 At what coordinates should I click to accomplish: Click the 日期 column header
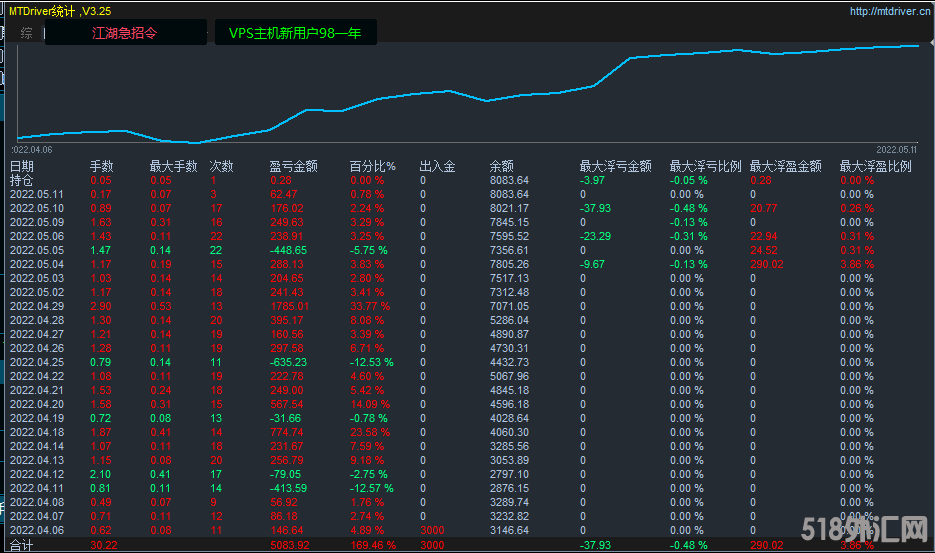tap(22, 167)
